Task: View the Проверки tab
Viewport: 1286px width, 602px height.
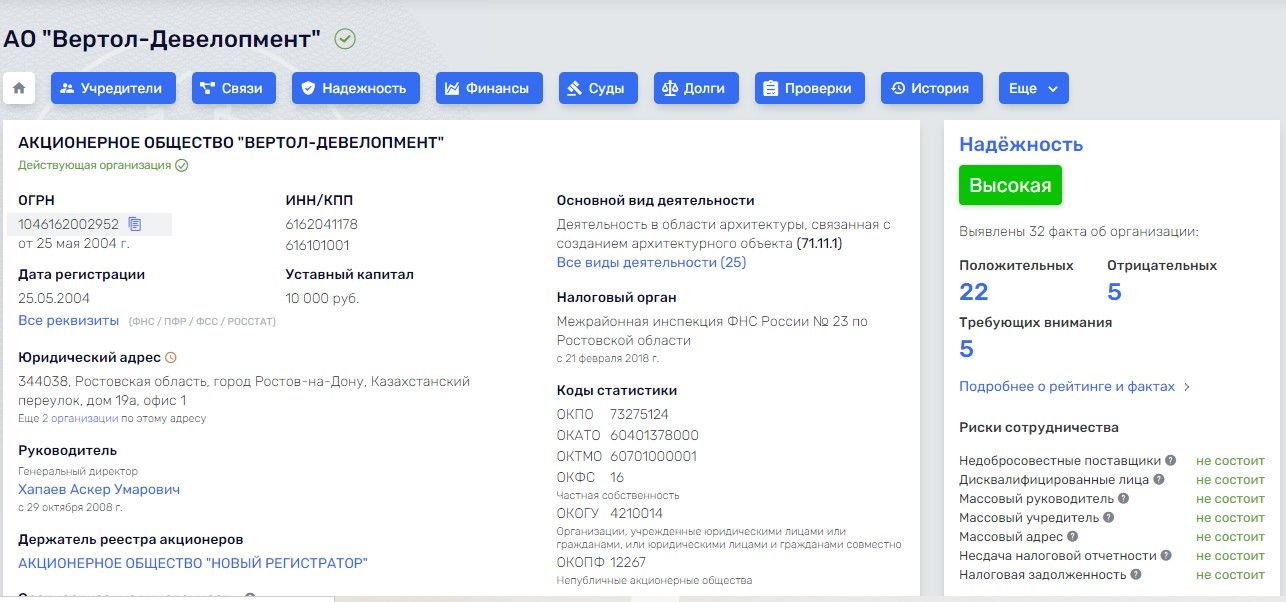Action: pos(810,88)
